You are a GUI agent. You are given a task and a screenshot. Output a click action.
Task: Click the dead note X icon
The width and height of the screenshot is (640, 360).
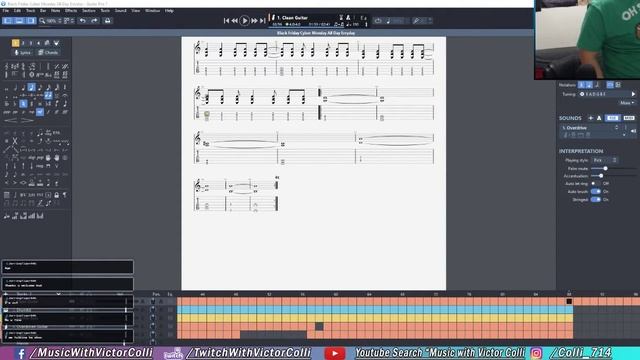click(15, 141)
